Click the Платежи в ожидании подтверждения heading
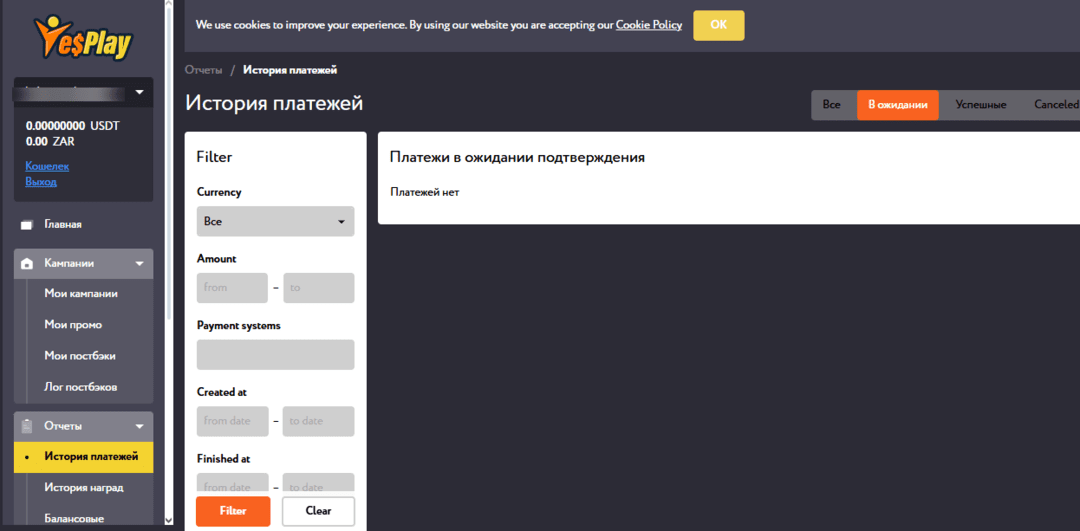Viewport: 1080px width, 531px height. (x=517, y=157)
